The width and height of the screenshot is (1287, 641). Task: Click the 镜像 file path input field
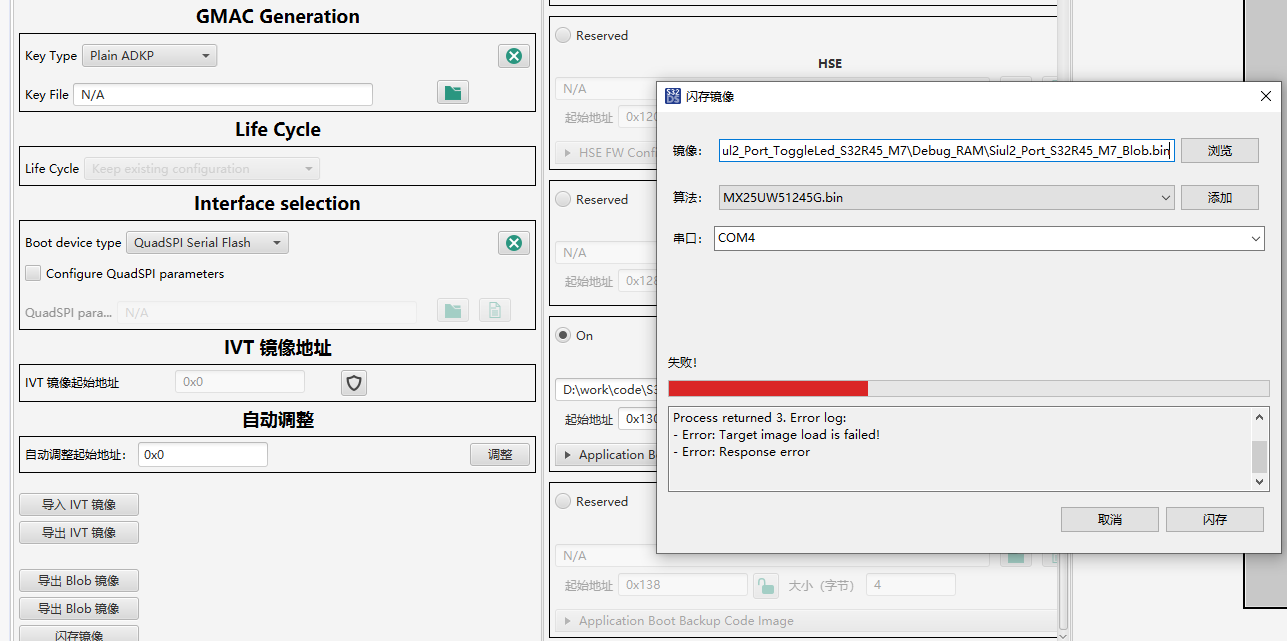point(945,150)
